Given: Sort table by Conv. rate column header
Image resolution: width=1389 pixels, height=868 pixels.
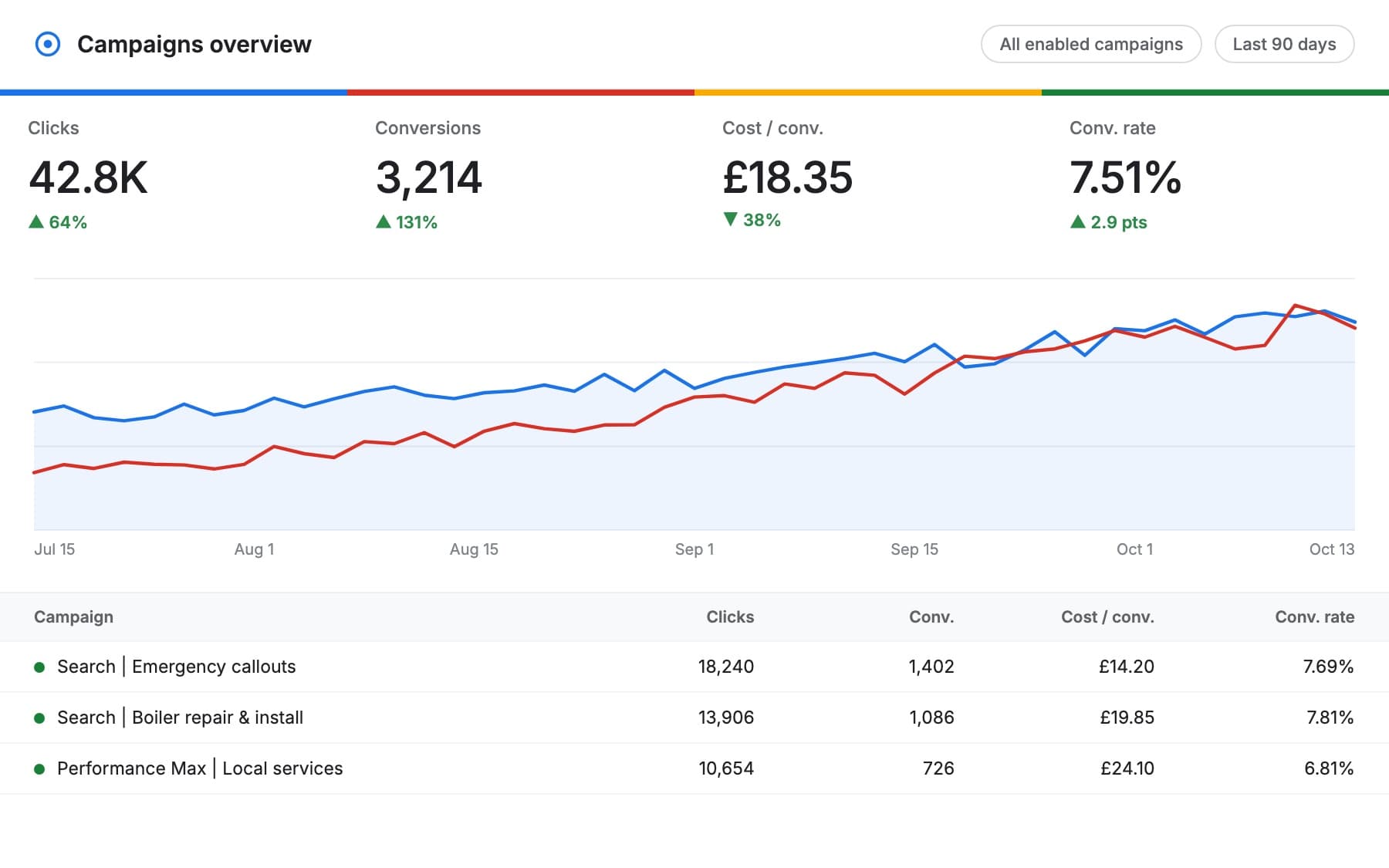Looking at the screenshot, I should [x=1314, y=616].
